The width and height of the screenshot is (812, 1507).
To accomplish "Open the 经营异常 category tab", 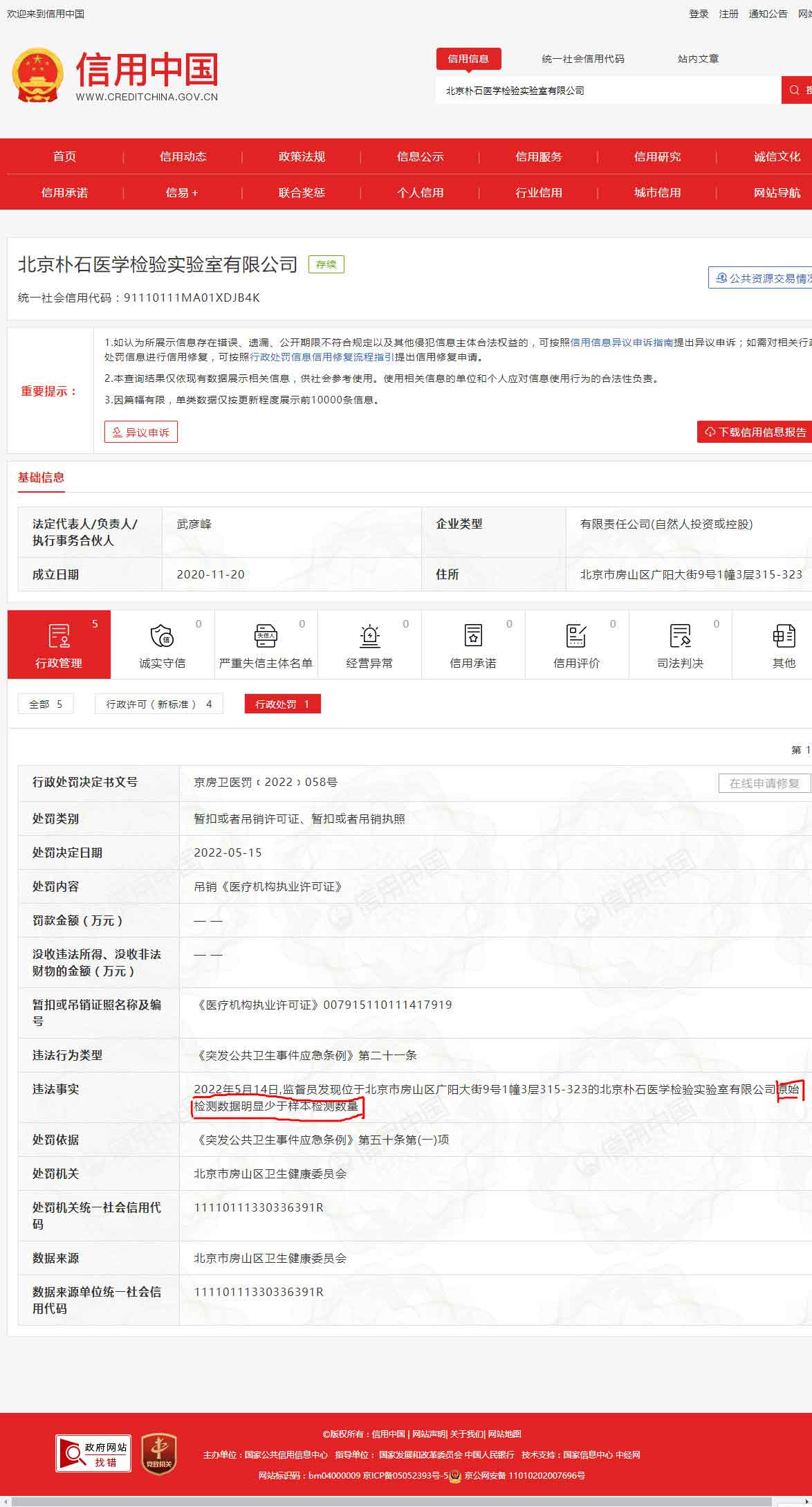I will coord(369,644).
